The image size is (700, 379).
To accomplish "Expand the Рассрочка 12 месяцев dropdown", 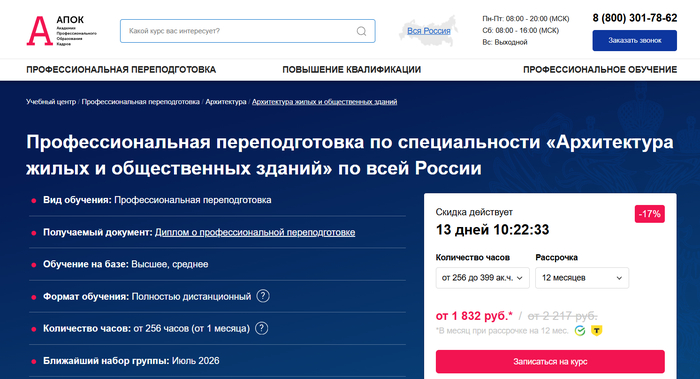I will (582, 278).
